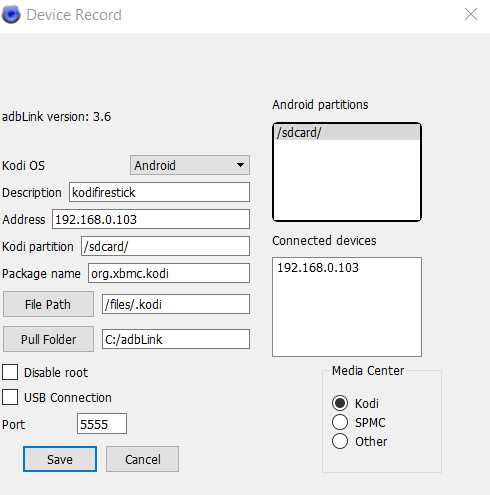
Task: Click the C:/adbLink pull folder field
Action: [x=176, y=339]
